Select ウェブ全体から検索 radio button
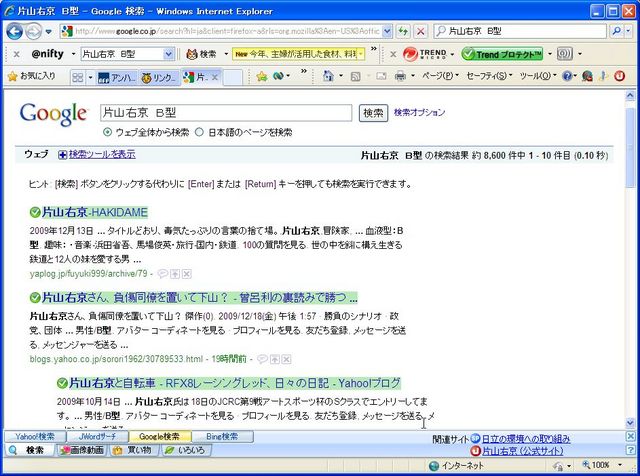The width and height of the screenshot is (640, 476). 107,132
